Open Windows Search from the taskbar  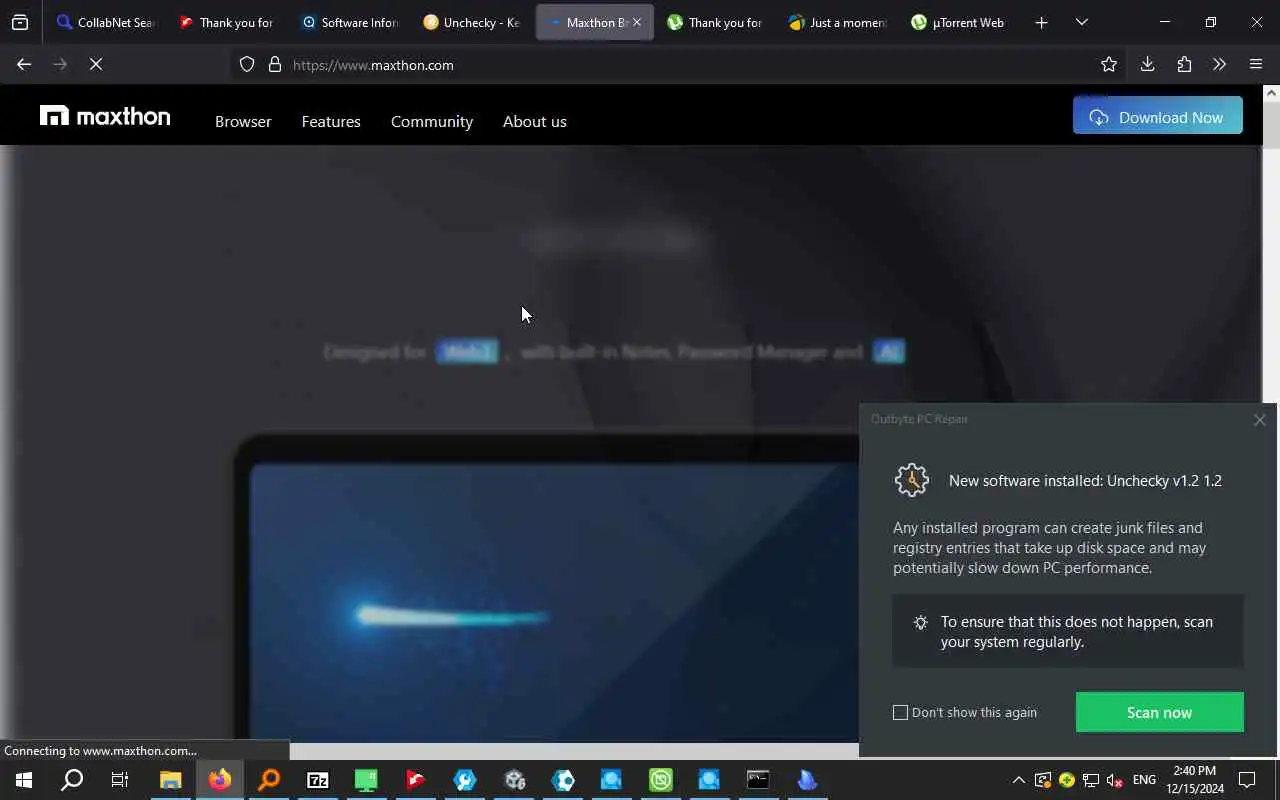(72, 780)
